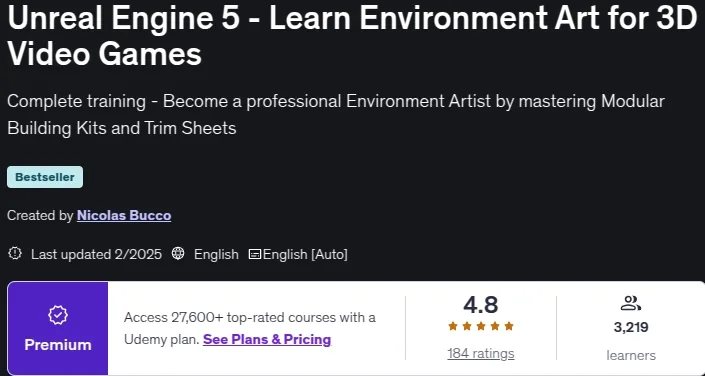Viewport: 705px width, 376px height.
Task: Click the learners people icon
Action: (x=630, y=303)
